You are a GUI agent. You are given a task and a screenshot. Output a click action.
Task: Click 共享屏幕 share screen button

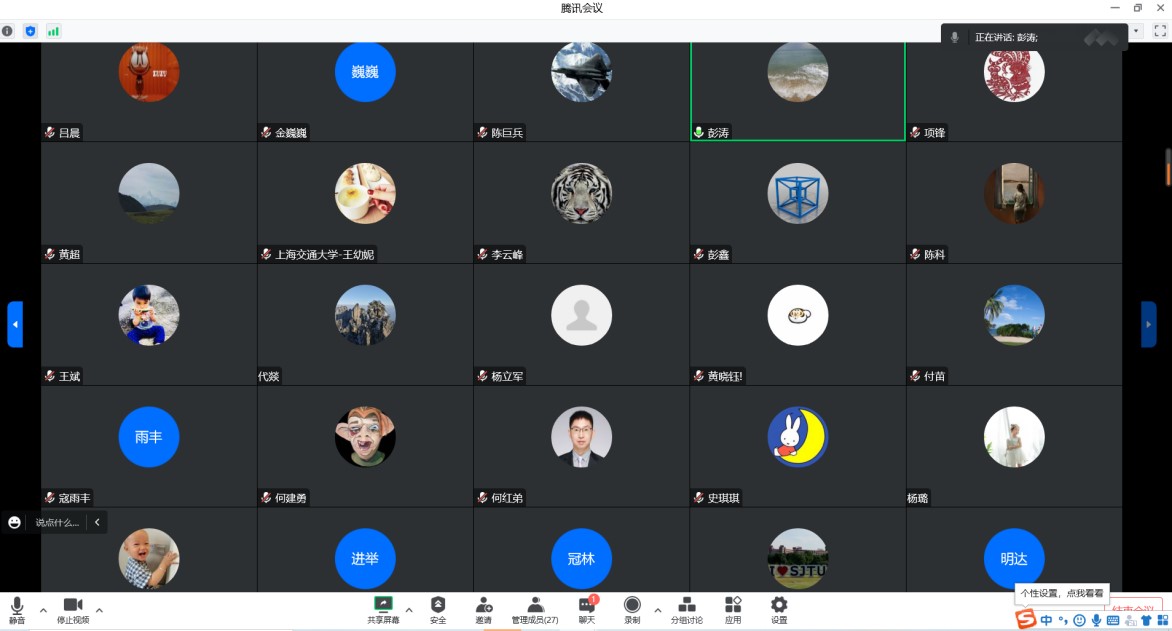tap(383, 610)
